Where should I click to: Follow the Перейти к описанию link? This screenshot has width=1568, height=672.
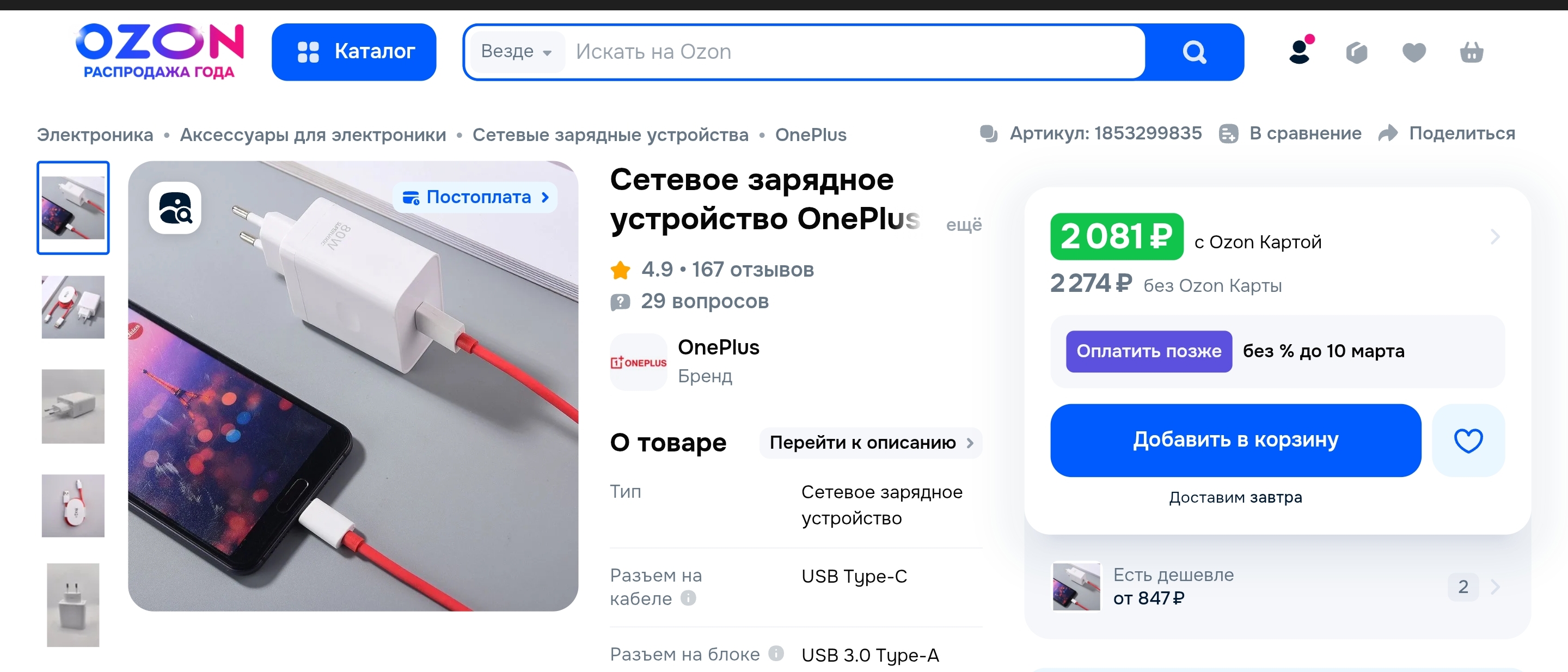[871, 443]
